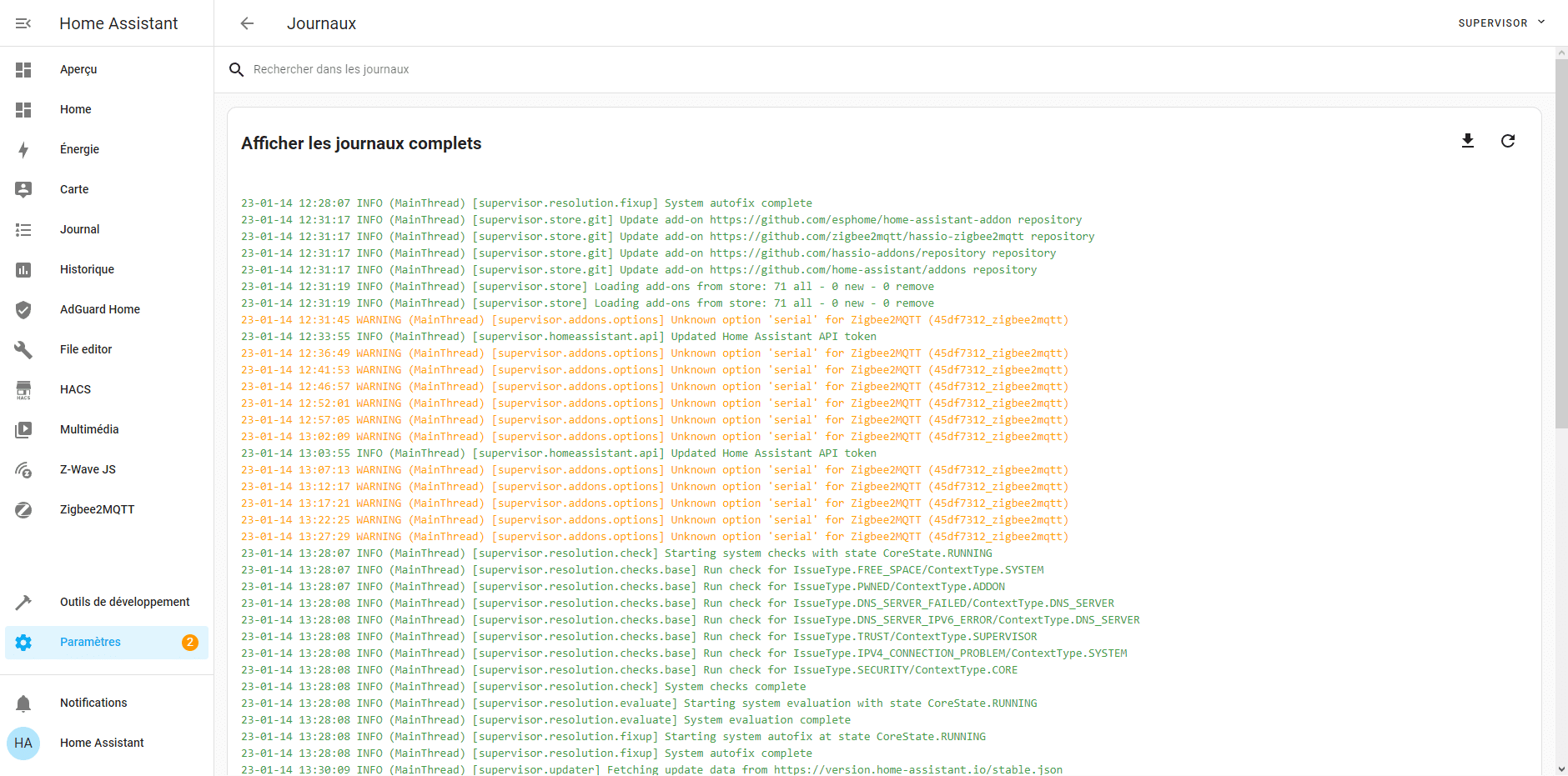The height and width of the screenshot is (776, 1568).
Task: Click the esphome add-on repository update line
Action: point(661,220)
